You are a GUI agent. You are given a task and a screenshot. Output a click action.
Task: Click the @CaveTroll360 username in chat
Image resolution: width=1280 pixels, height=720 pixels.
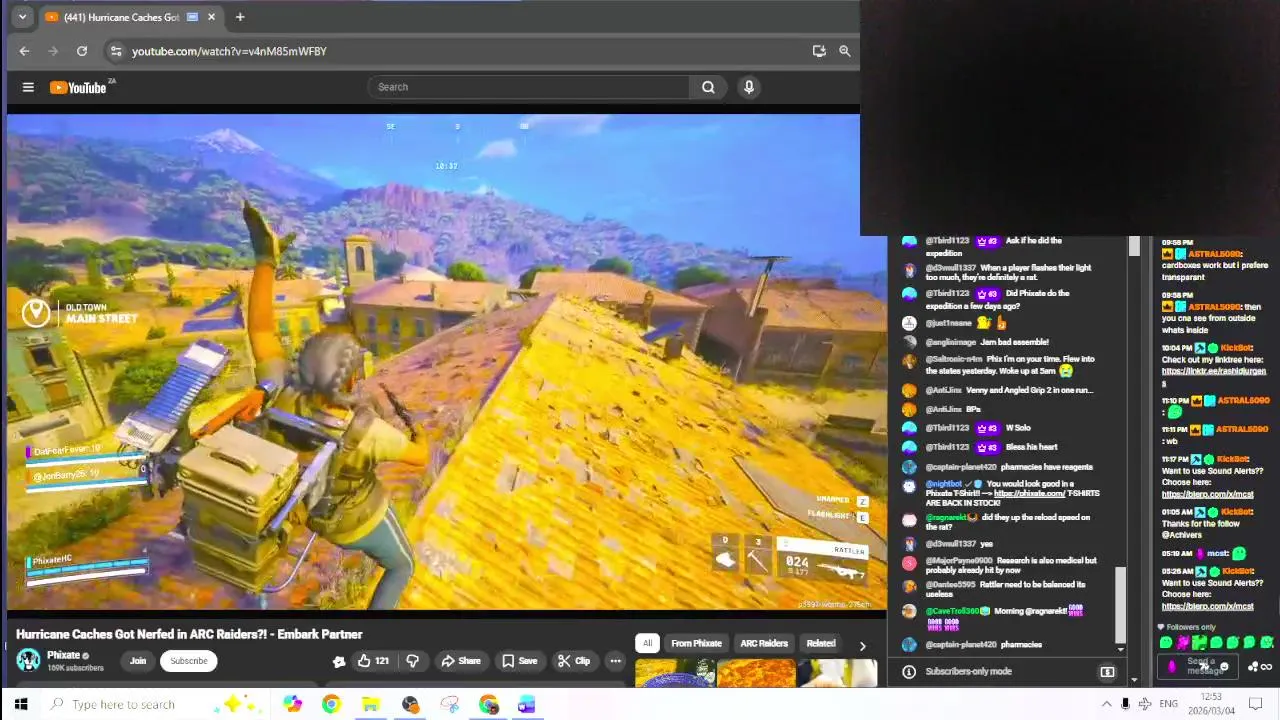(x=952, y=611)
